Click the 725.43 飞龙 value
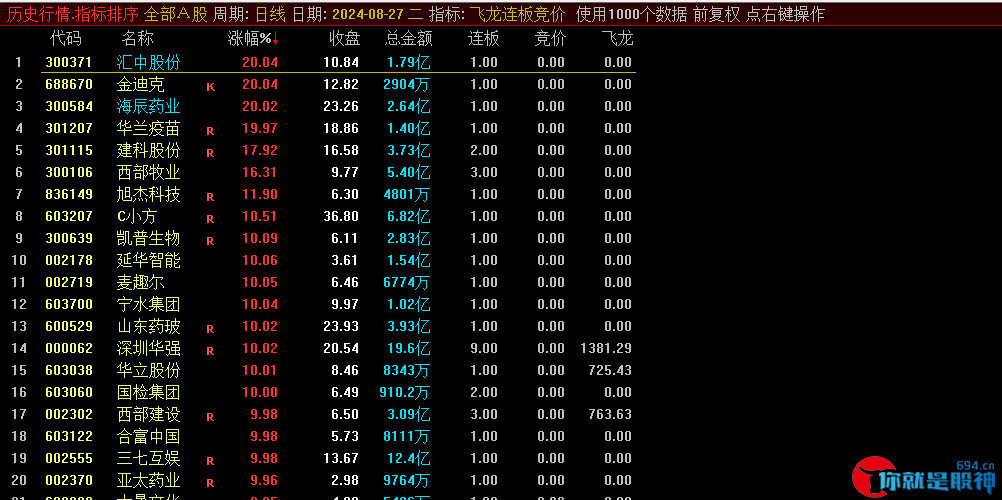Image resolution: width=1002 pixels, height=500 pixels. coord(610,371)
